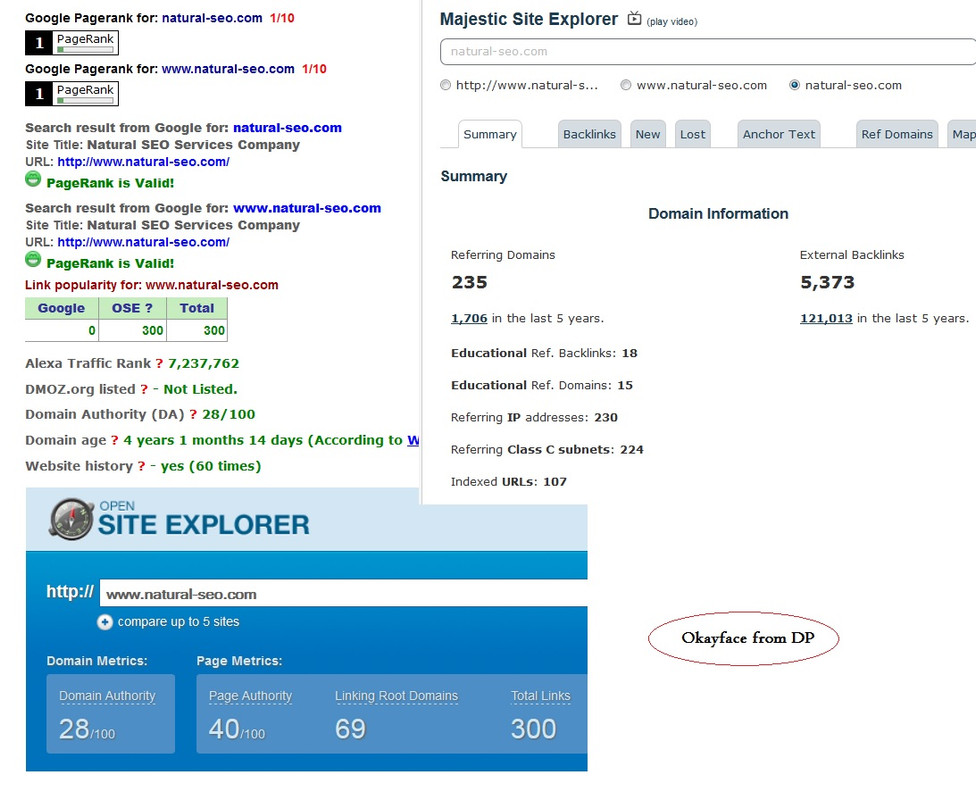Screen dimensions: 976x800
Task: Click the Linking Root Domains label
Action: pos(396,696)
